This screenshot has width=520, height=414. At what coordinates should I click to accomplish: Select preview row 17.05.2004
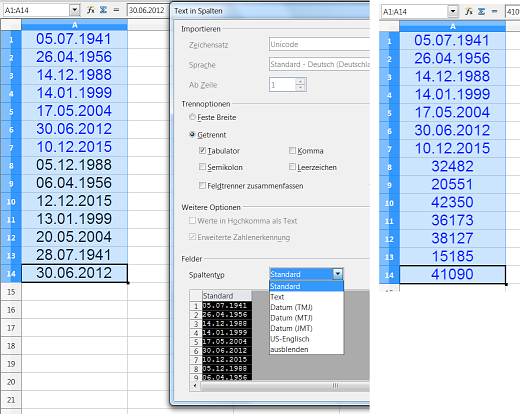pos(227,342)
